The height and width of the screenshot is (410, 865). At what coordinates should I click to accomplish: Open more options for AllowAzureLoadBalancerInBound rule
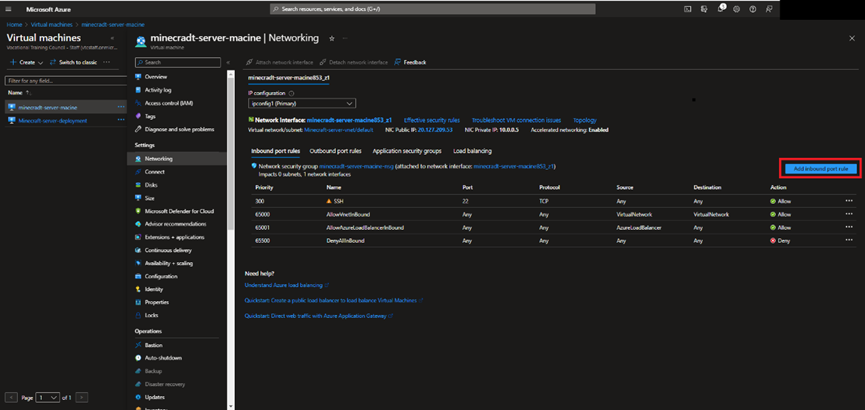[x=849, y=227]
